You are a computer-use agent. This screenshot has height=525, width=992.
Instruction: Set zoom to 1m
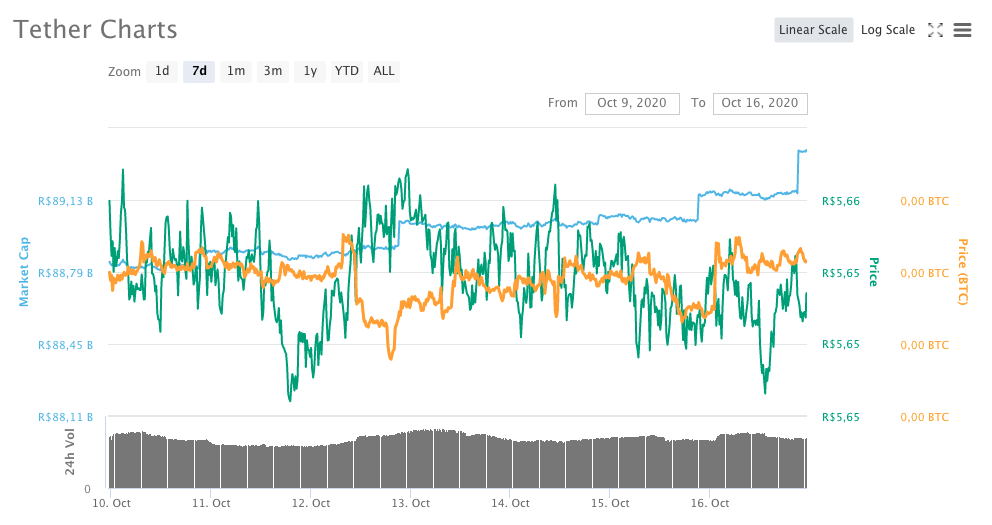coord(236,71)
